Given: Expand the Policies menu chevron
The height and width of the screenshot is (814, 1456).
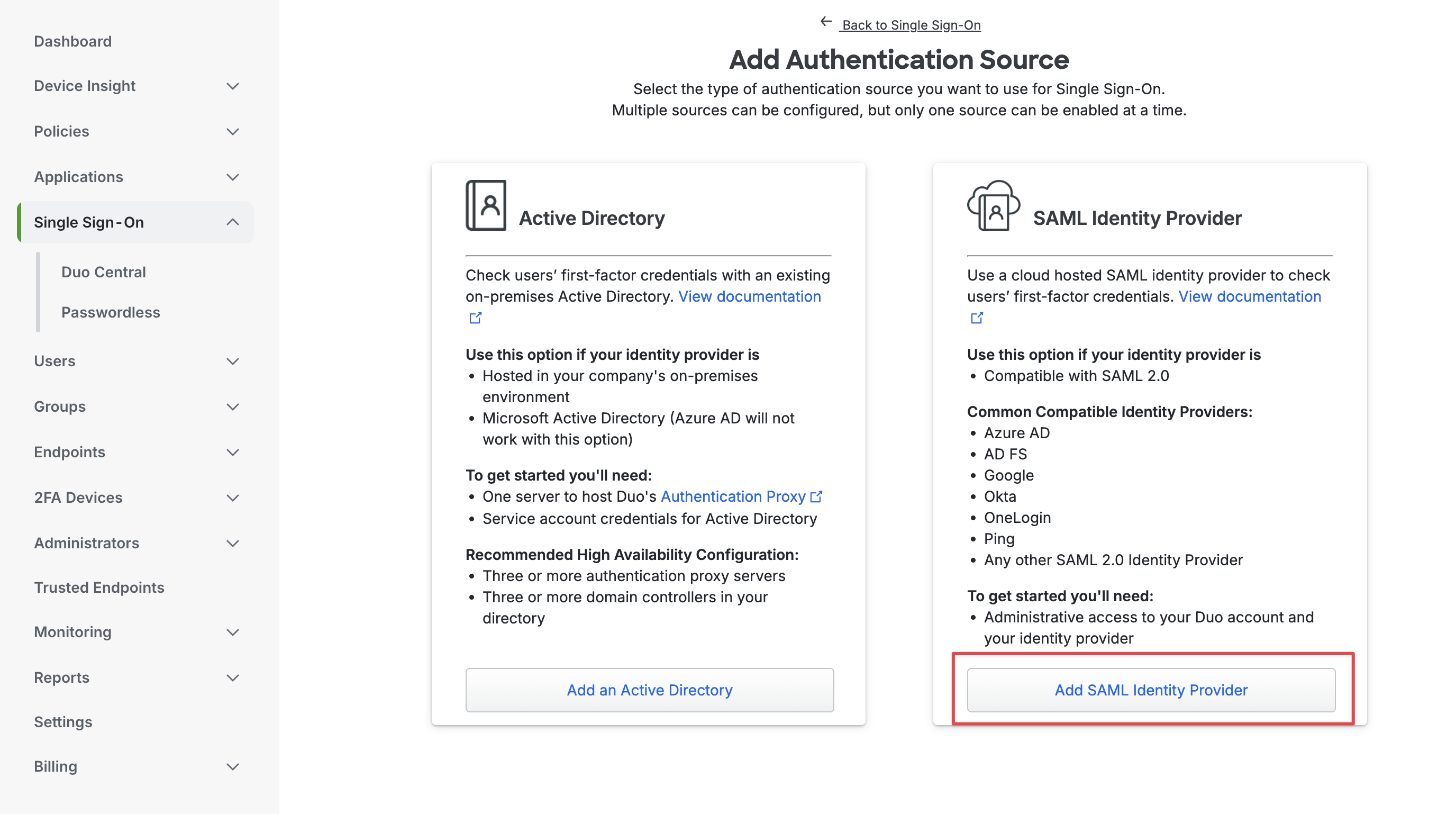Looking at the screenshot, I should 233,132.
